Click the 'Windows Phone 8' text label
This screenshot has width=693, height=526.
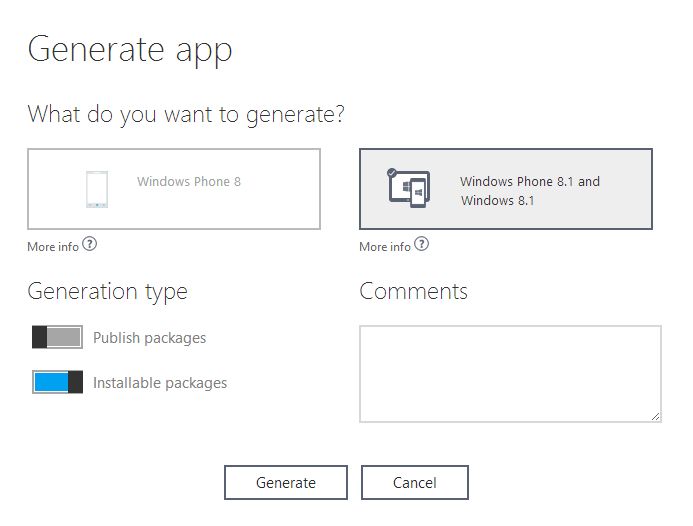(x=189, y=182)
